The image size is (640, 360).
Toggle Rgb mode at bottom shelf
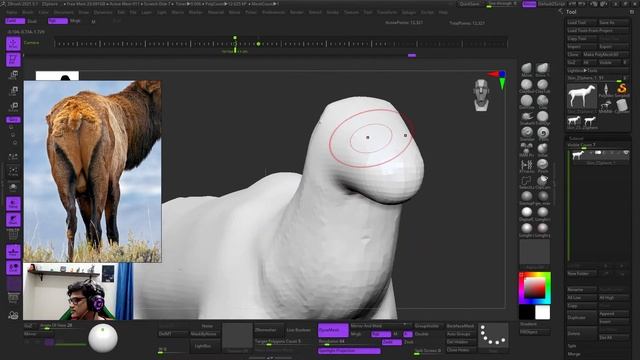coord(381,334)
